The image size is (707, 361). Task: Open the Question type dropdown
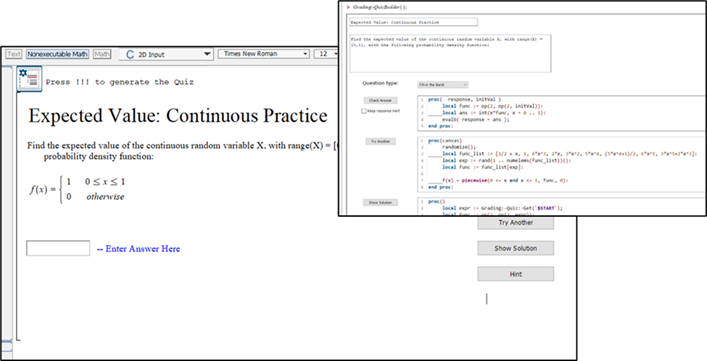[x=443, y=85]
